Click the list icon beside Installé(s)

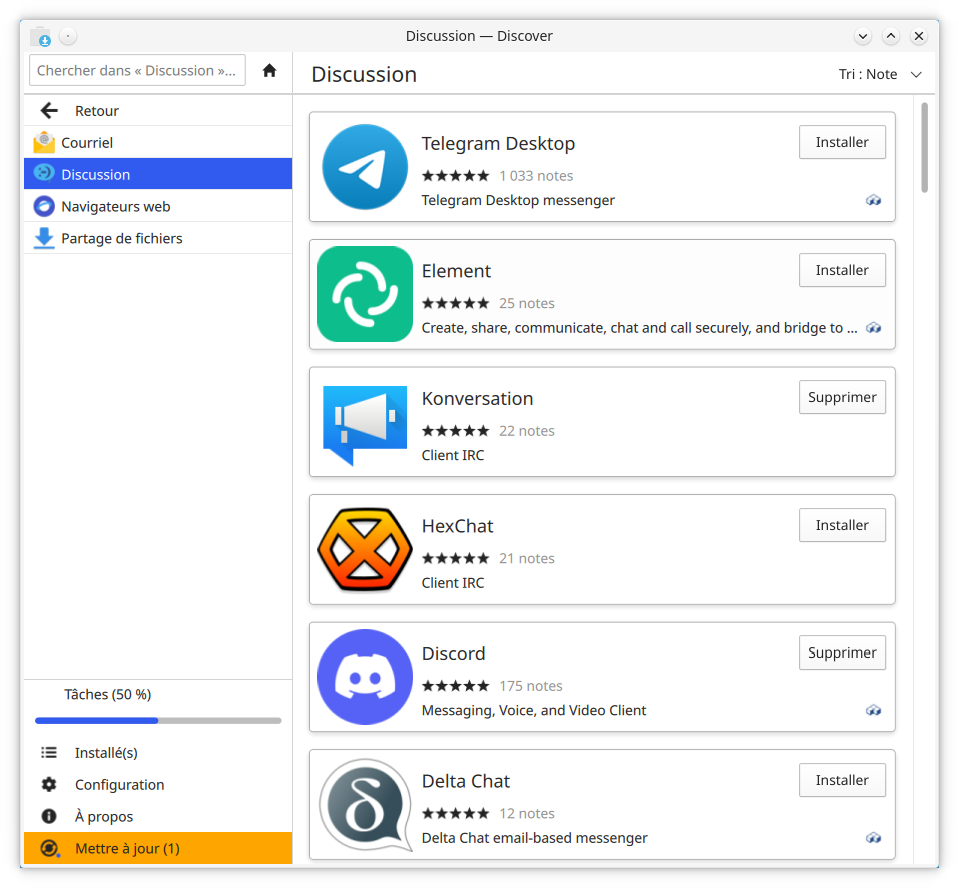(49, 753)
